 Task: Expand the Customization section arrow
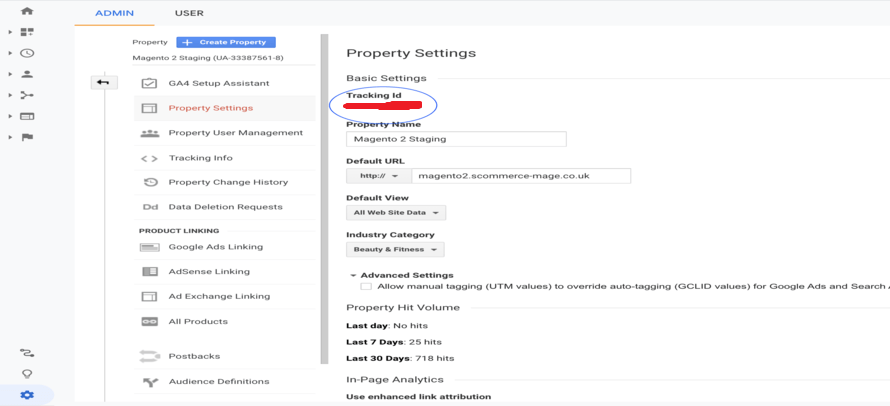pyautogui.click(x=10, y=32)
